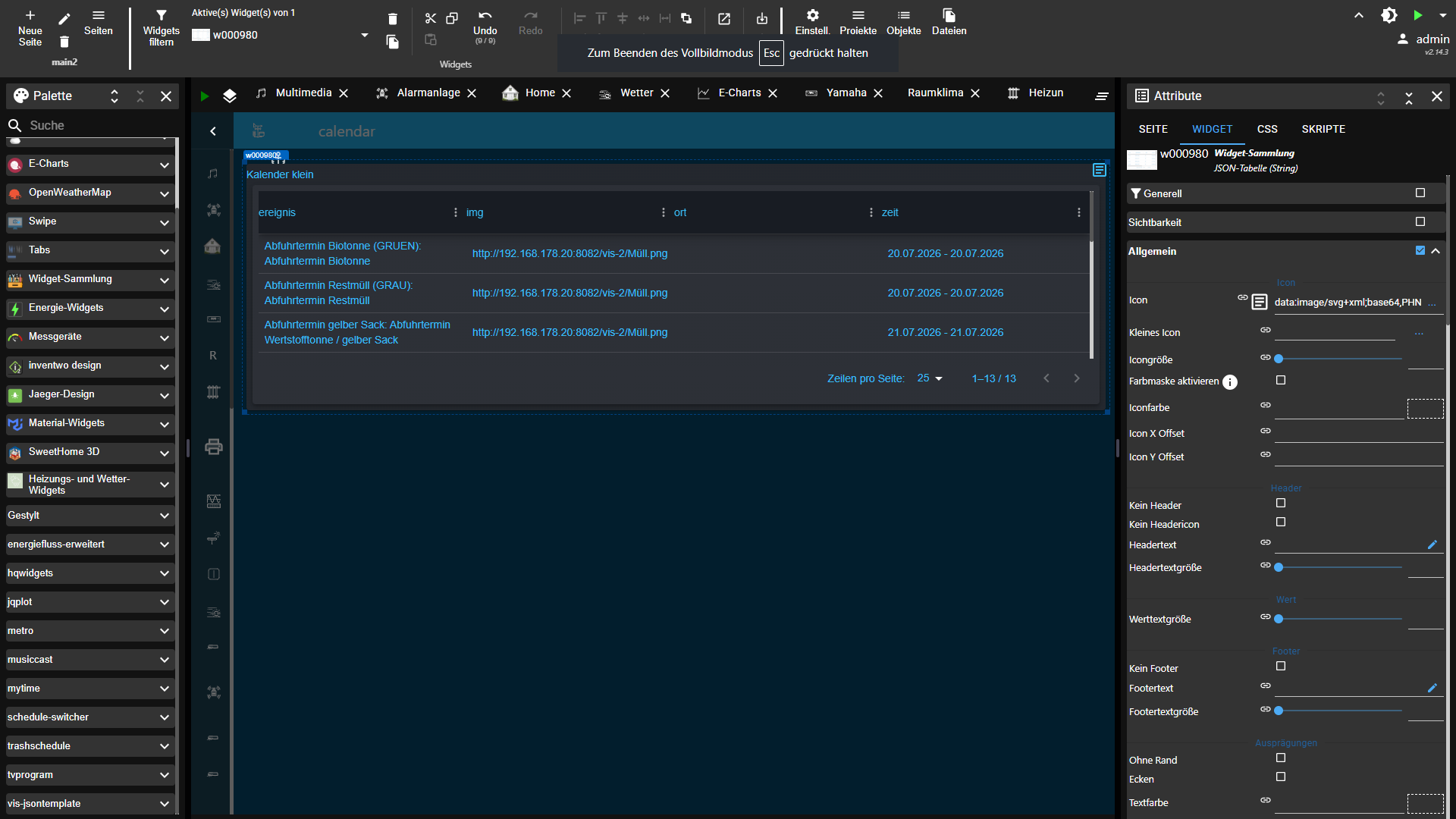Open Müll.png link in Biotonne row
Image resolution: width=1456 pixels, height=819 pixels.
pyautogui.click(x=570, y=253)
